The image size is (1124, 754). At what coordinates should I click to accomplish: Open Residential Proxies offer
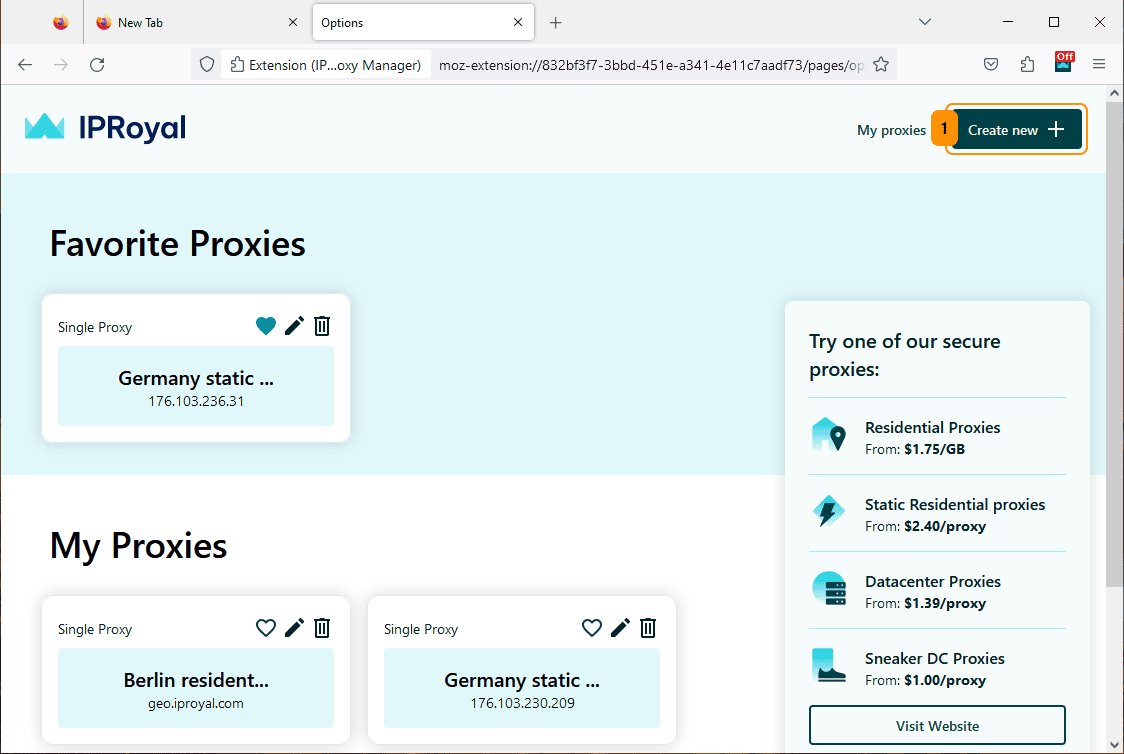pos(938,437)
